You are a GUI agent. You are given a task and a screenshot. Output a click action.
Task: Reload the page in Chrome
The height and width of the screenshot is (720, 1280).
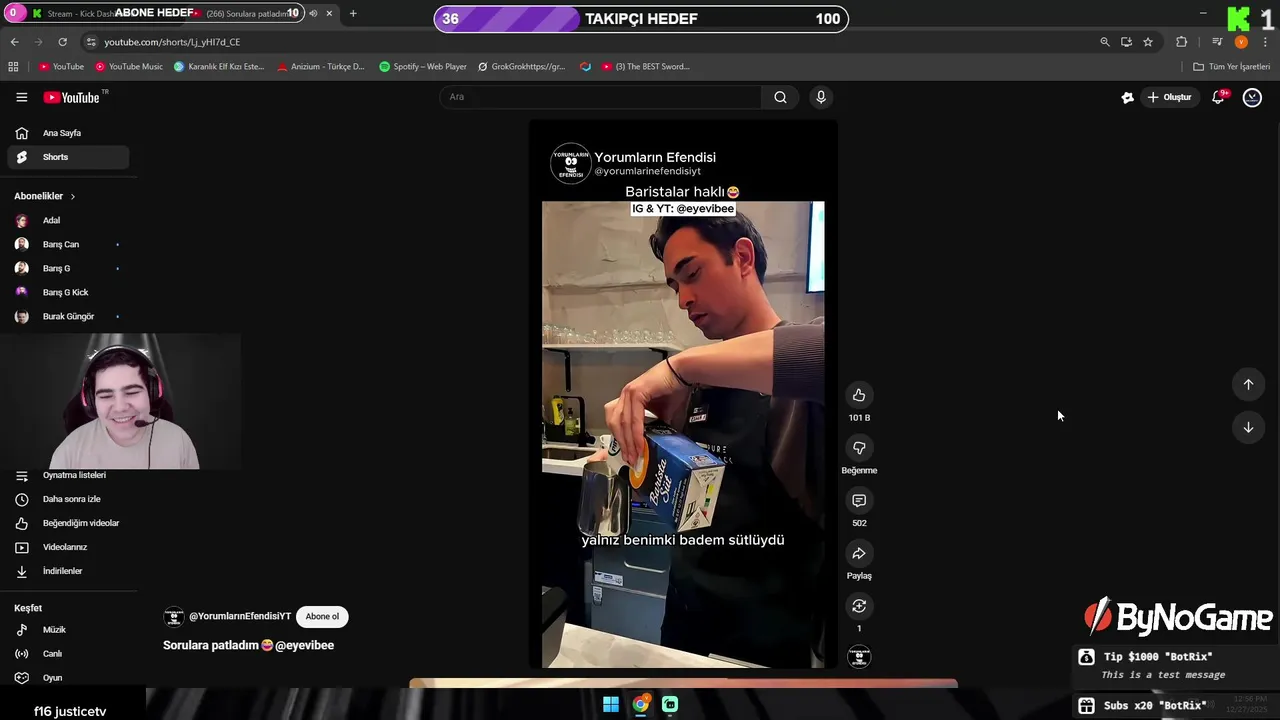click(x=62, y=42)
